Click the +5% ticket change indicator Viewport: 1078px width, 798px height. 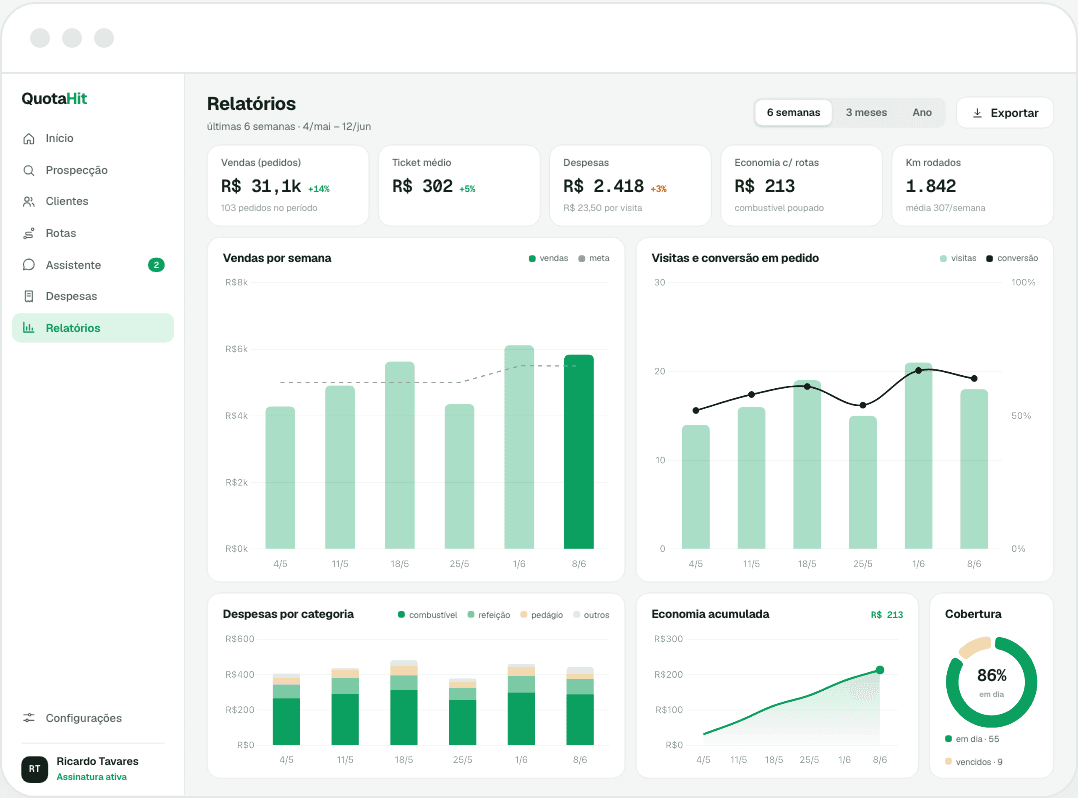(x=468, y=189)
